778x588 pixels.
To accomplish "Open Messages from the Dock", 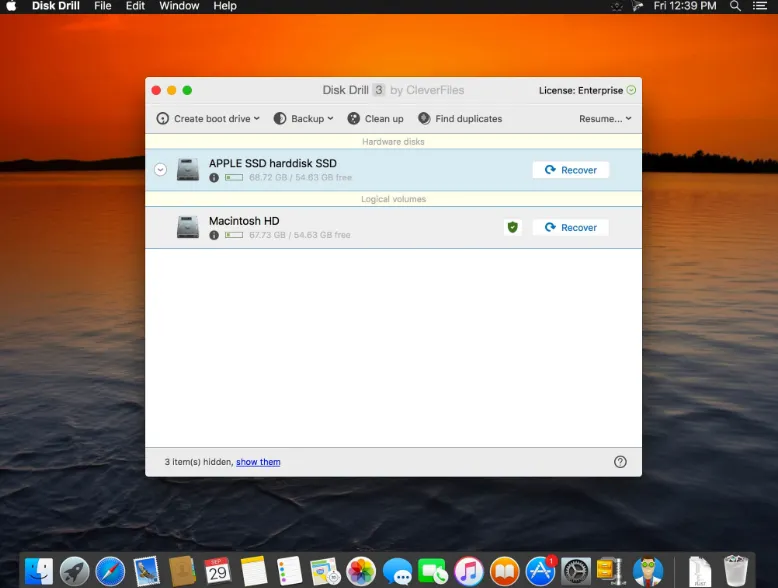I will (397, 571).
